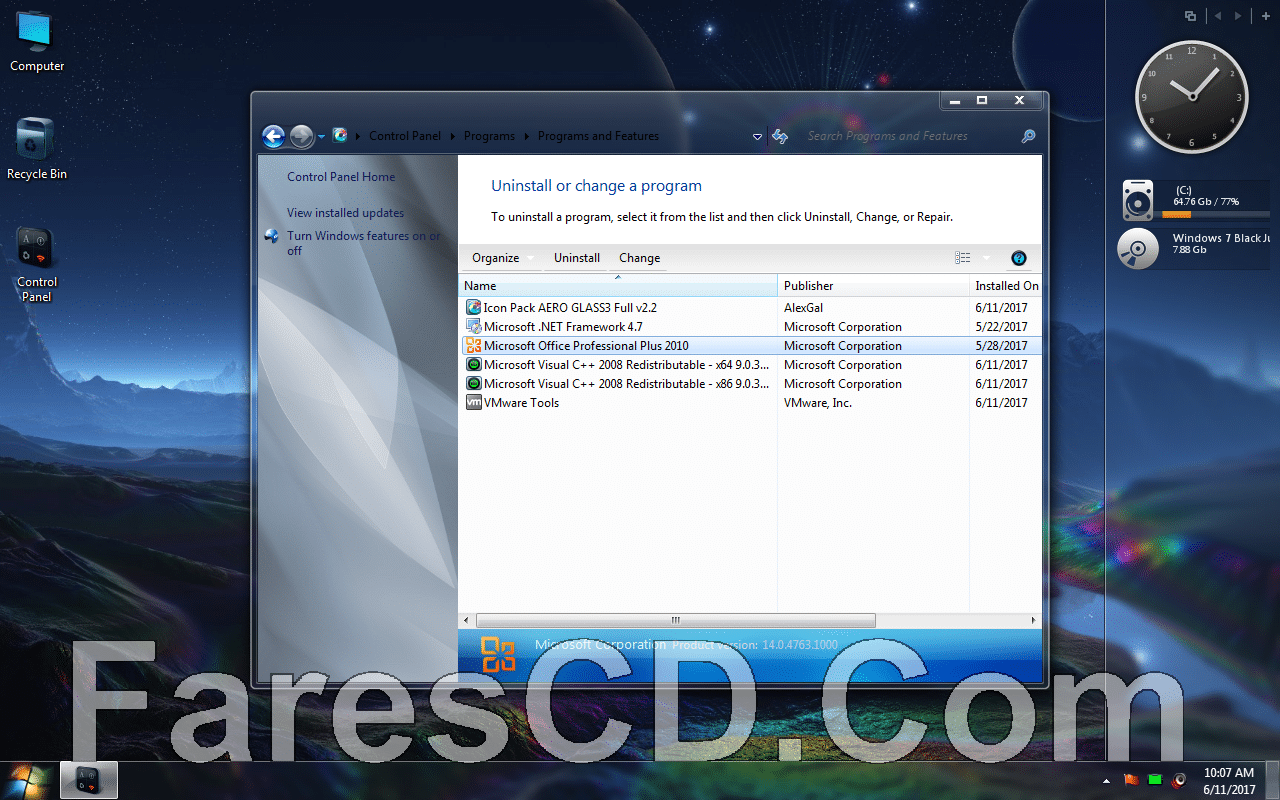The height and width of the screenshot is (800, 1280).
Task: Click the blue help icon
Action: click(x=1019, y=258)
